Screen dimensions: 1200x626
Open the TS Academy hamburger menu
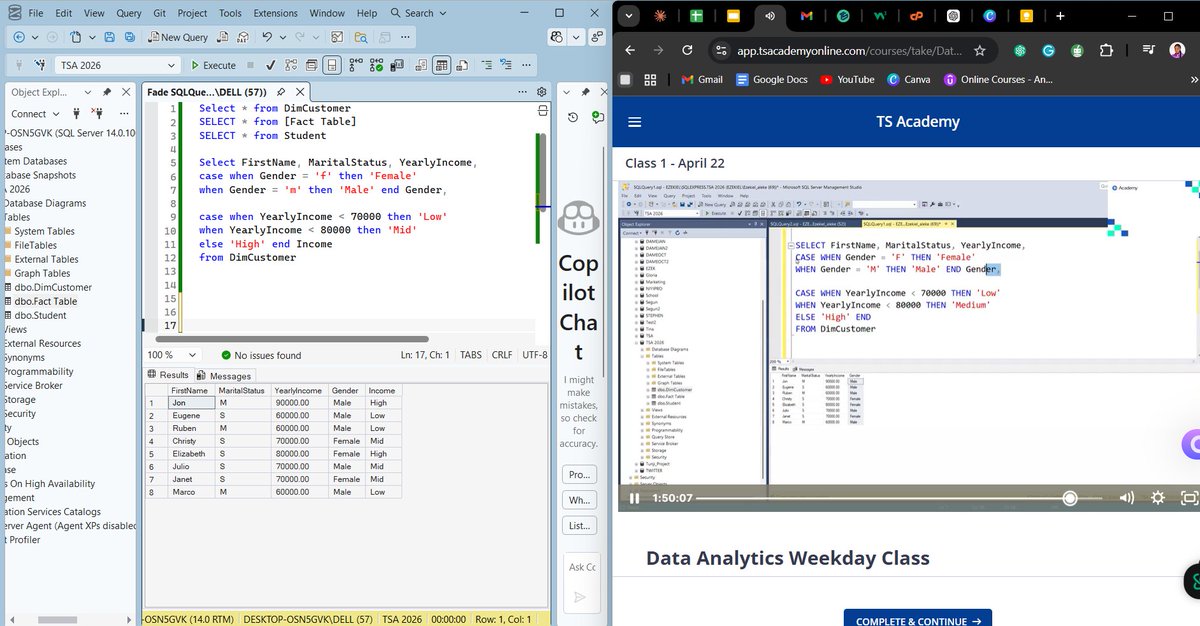pos(634,122)
